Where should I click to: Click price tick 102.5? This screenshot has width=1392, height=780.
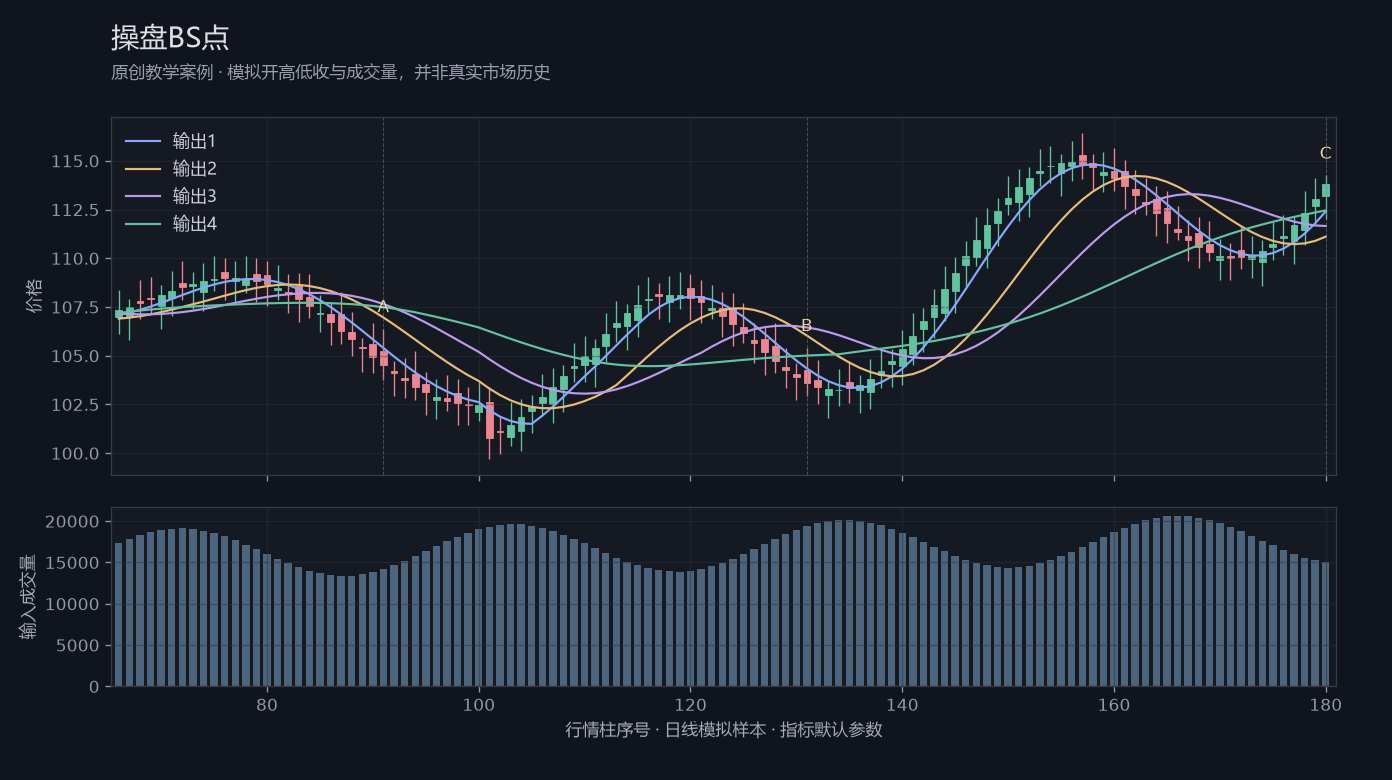tap(75, 405)
